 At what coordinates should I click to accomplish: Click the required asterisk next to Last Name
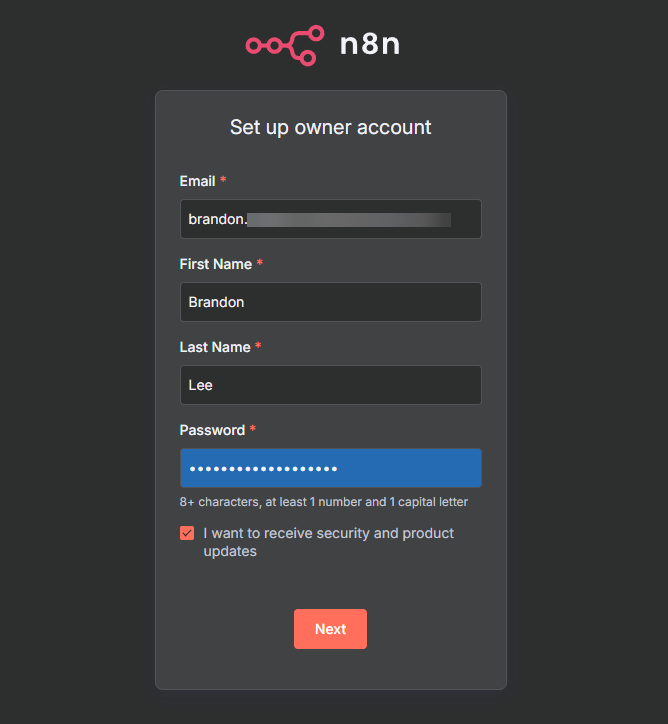259,347
